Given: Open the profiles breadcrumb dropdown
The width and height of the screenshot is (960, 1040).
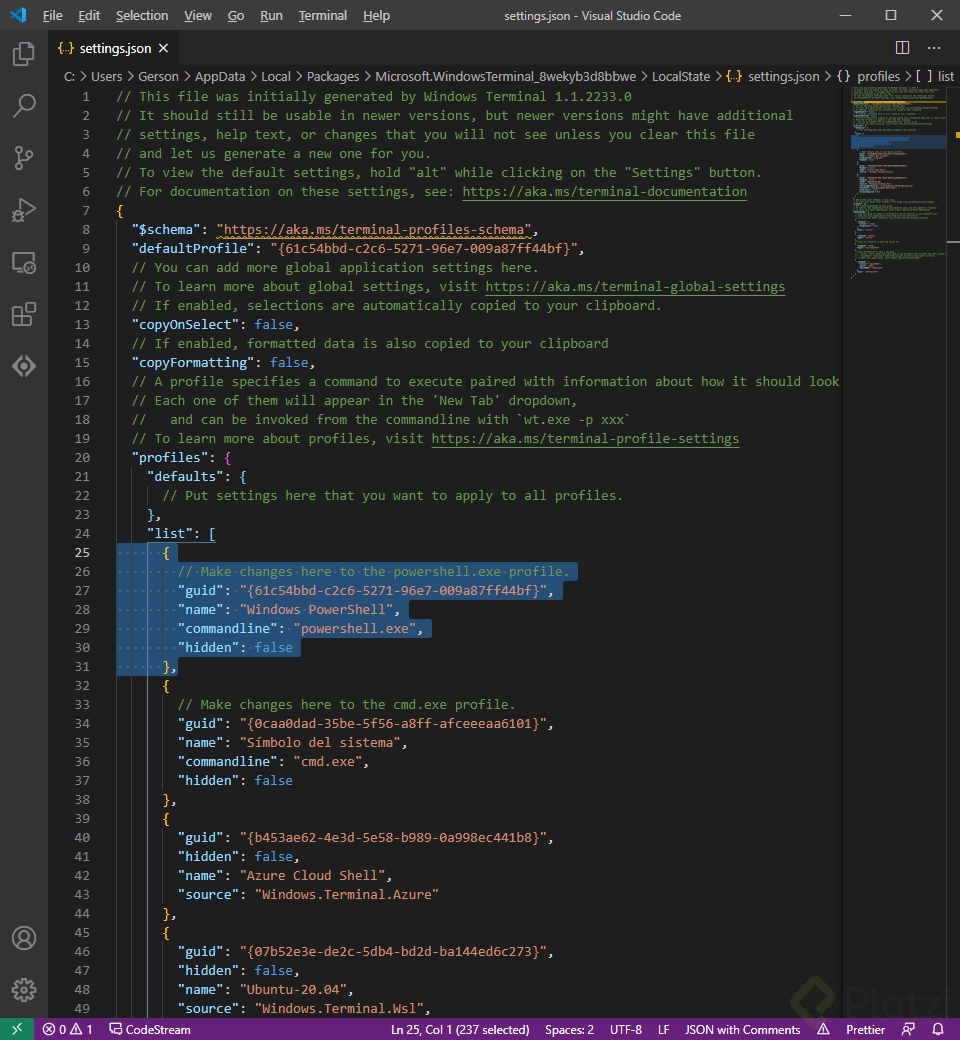Looking at the screenshot, I should [x=878, y=76].
